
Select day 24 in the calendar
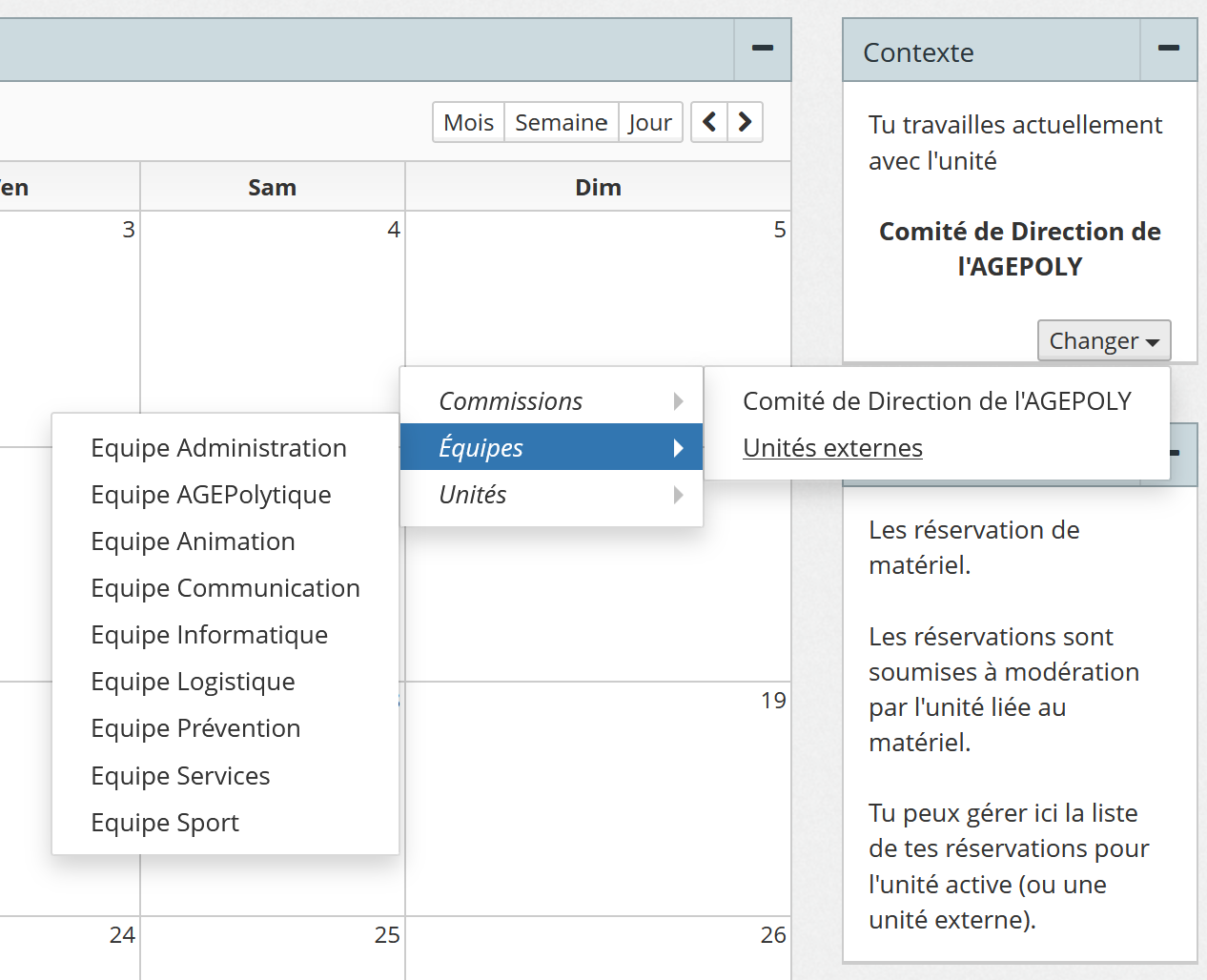click(x=122, y=934)
